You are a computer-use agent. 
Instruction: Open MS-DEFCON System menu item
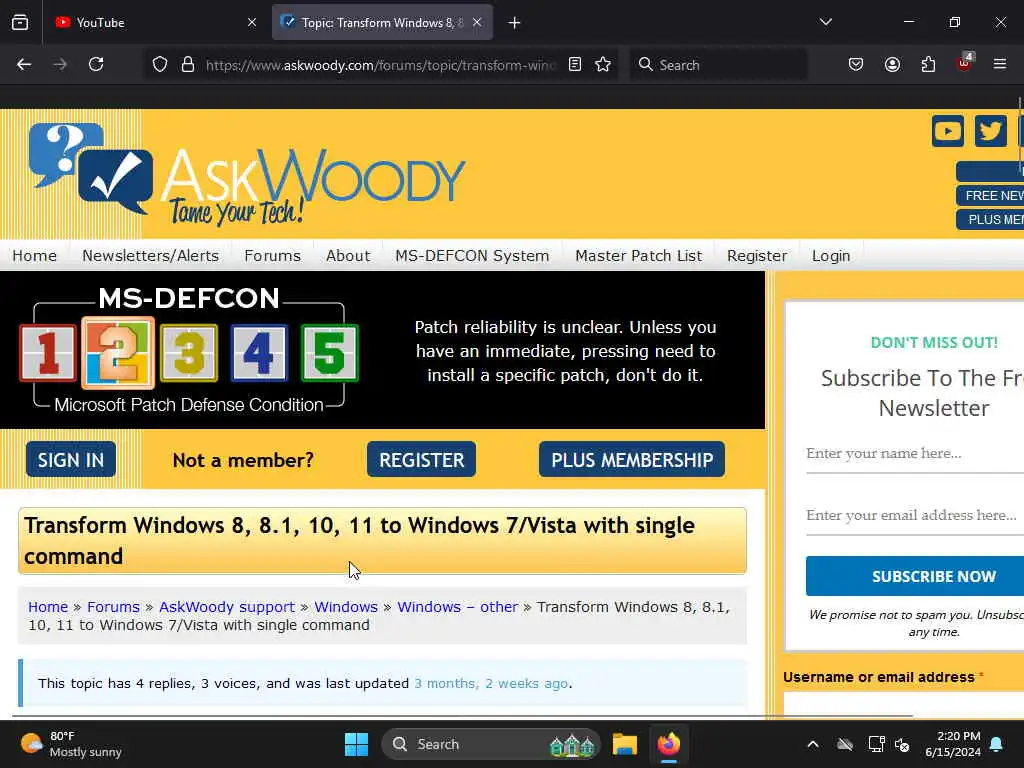click(x=472, y=255)
